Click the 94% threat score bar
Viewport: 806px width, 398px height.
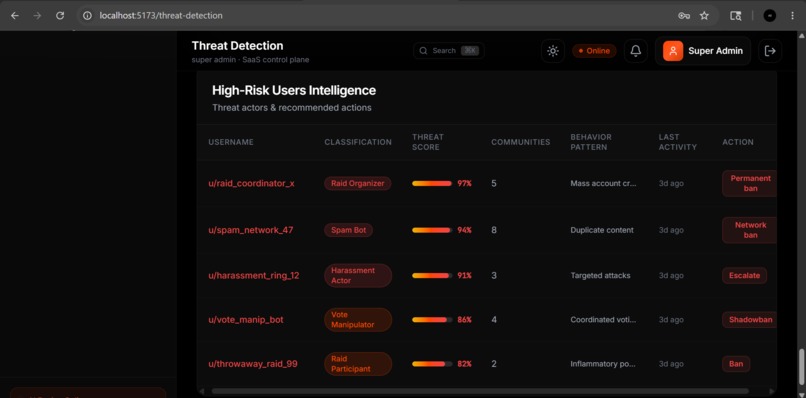(x=432, y=230)
